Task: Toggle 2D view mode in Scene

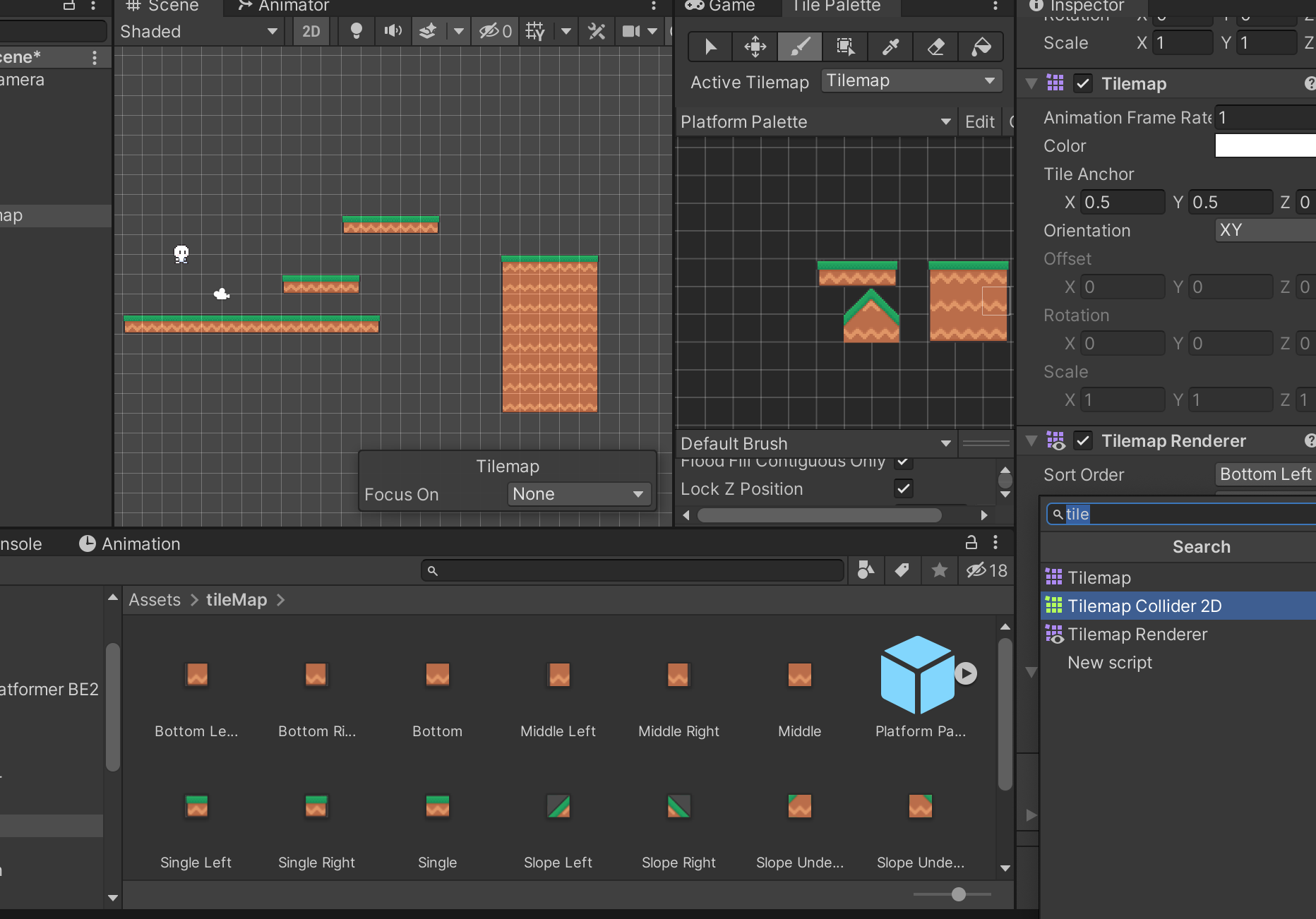Action: [311, 31]
